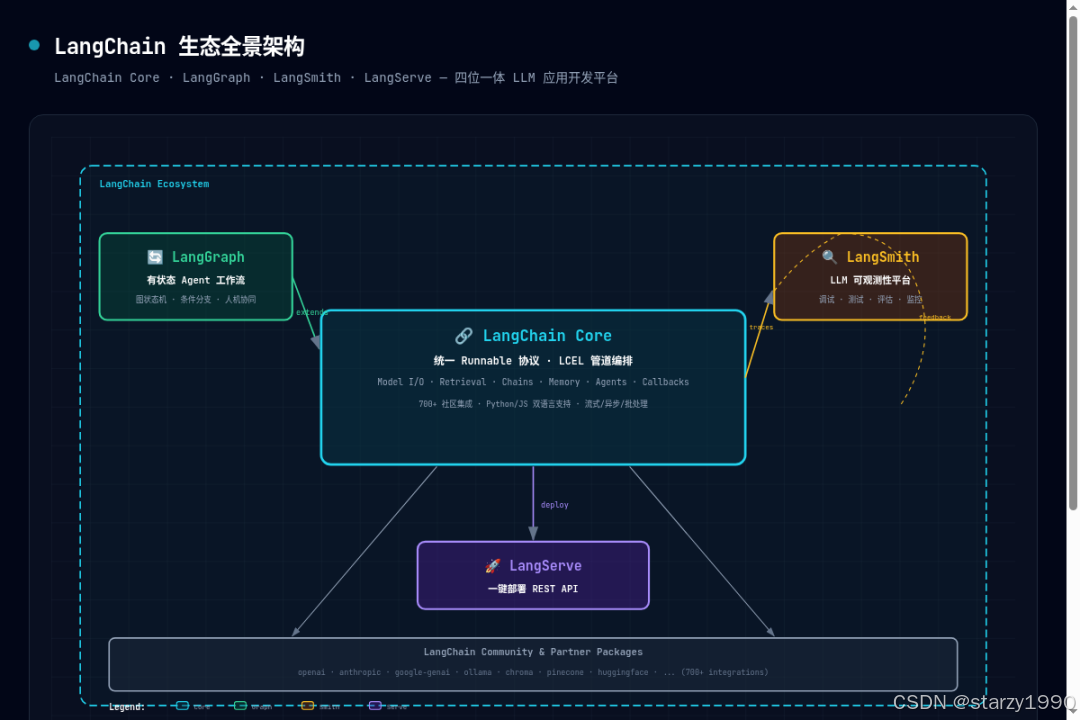Image resolution: width=1080 pixels, height=720 pixels.
Task: Click the '图状态机 · 条件分支 · 人机协同' line
Action: point(196,299)
